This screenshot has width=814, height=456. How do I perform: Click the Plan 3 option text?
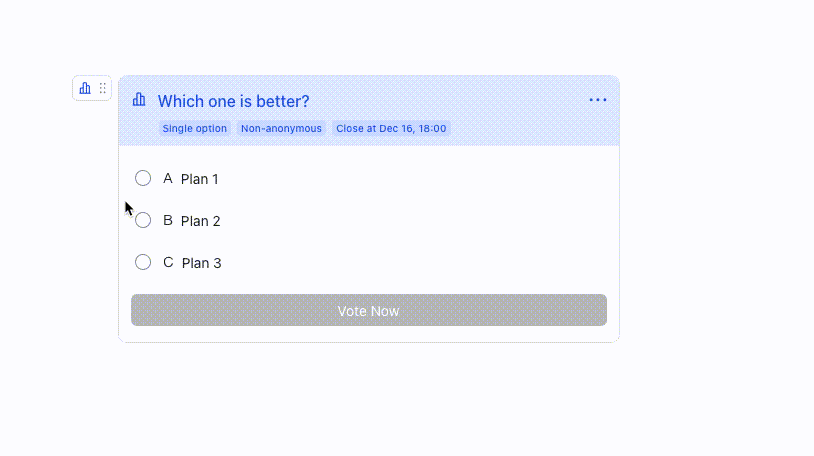202,263
